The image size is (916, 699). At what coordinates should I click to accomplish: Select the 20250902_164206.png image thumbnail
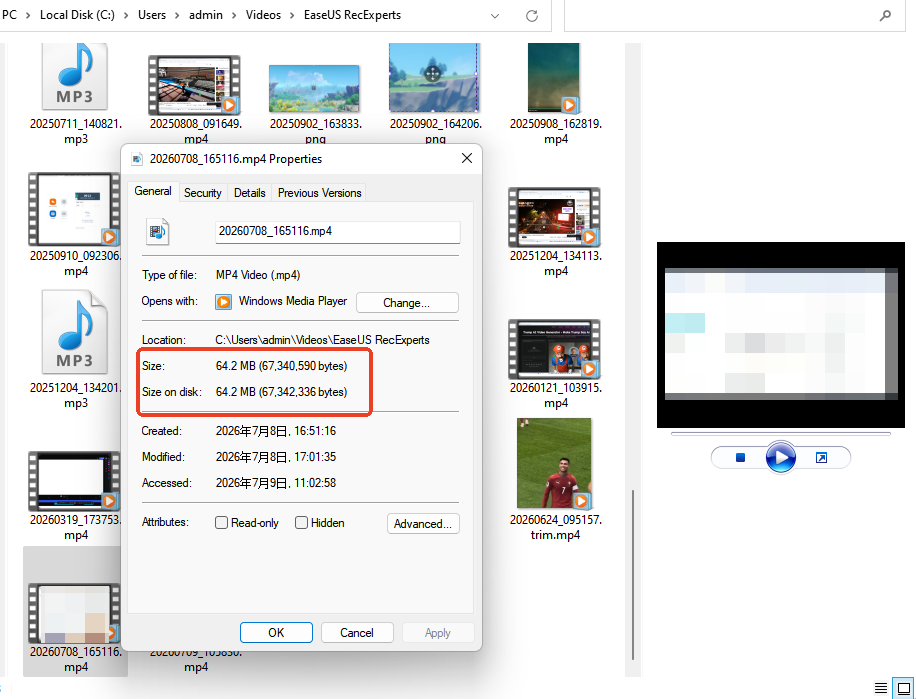(x=434, y=77)
